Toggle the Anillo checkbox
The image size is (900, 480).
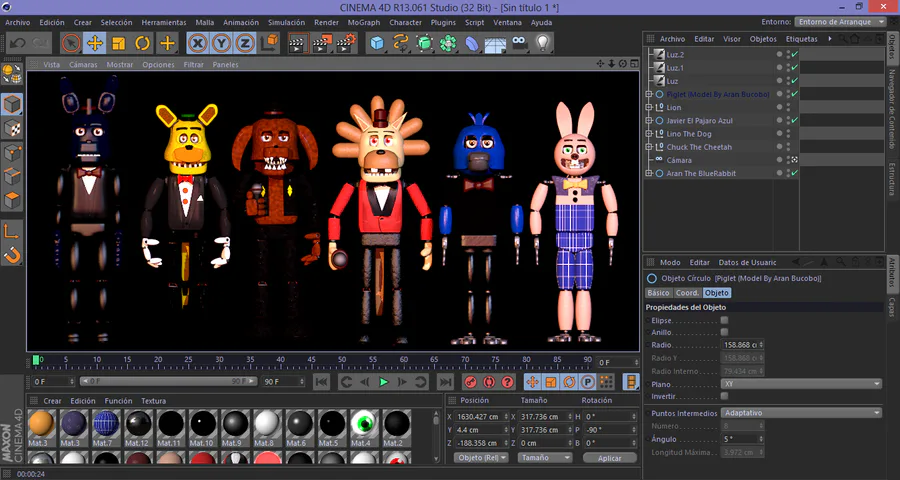(x=724, y=332)
